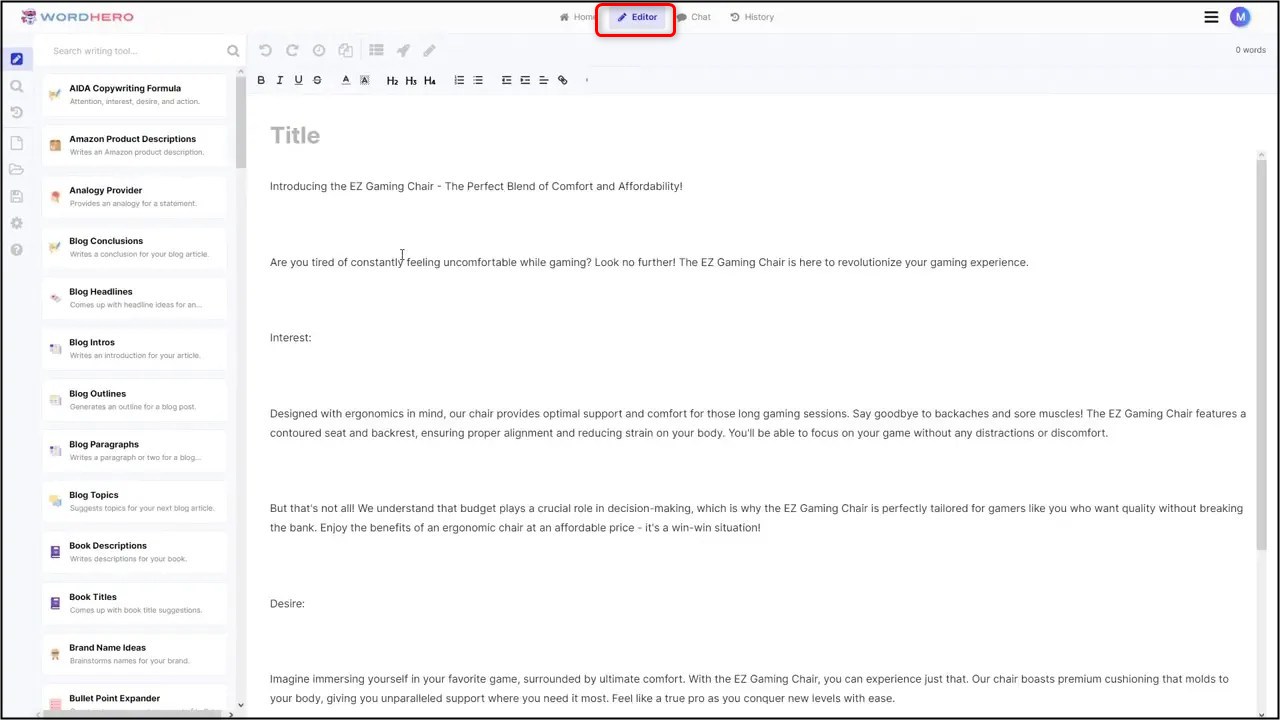The width and height of the screenshot is (1280, 720).
Task: Open the M profile avatar menu
Action: pyautogui.click(x=1240, y=17)
